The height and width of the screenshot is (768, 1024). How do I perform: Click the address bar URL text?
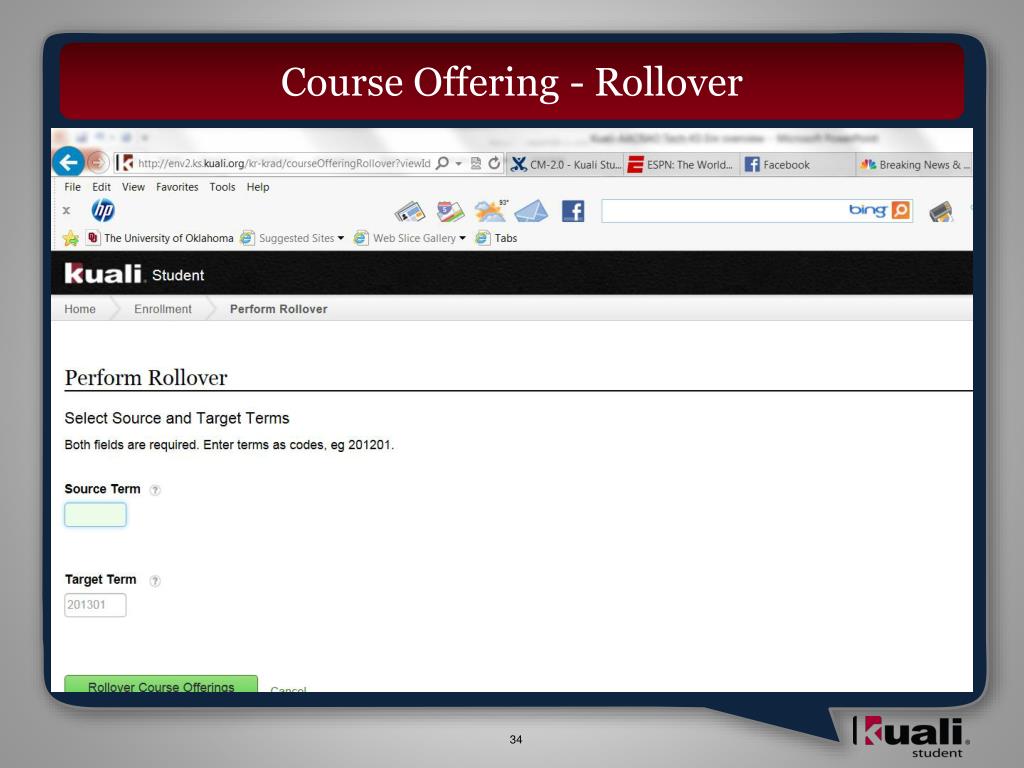[284, 163]
